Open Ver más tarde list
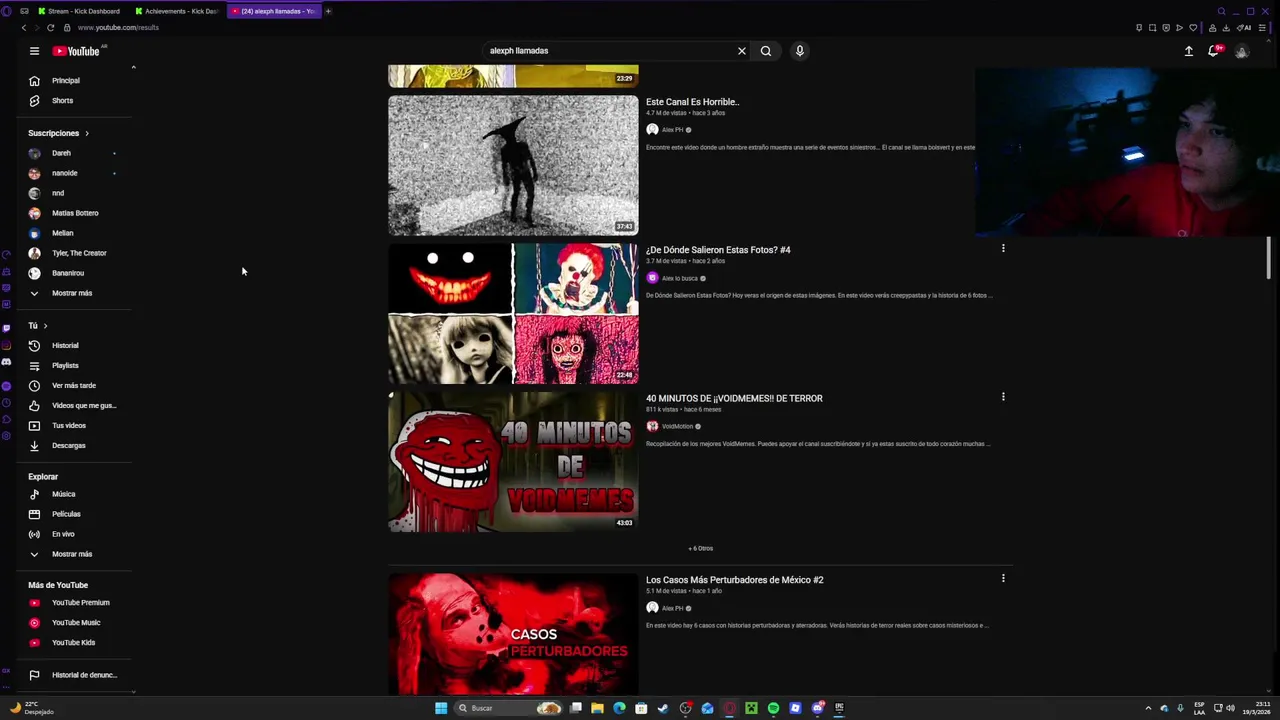Viewport: 1280px width, 720px height. pyautogui.click(x=76, y=385)
